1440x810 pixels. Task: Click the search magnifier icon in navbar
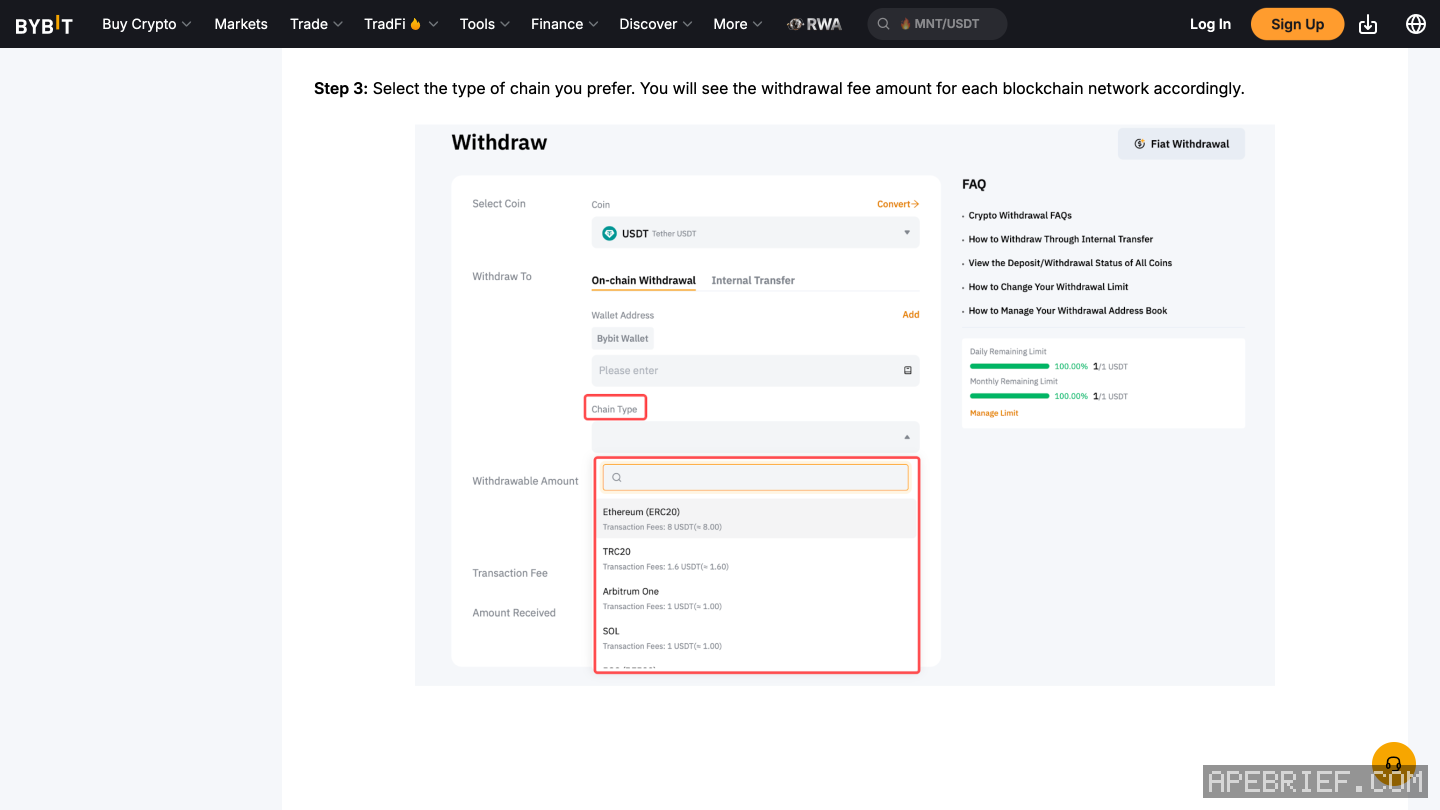(884, 24)
